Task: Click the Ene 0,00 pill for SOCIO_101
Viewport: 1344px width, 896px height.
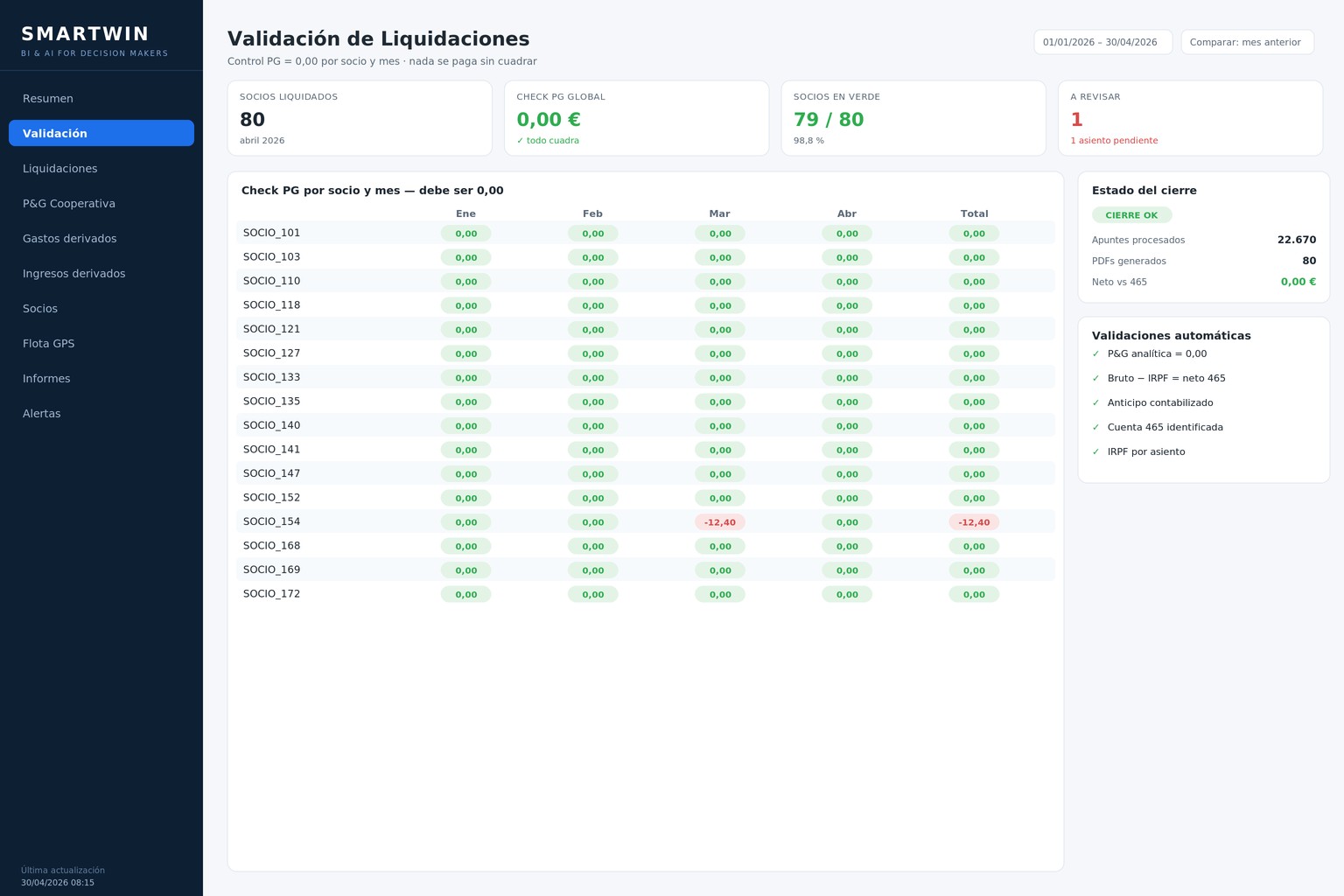Action: tap(465, 234)
